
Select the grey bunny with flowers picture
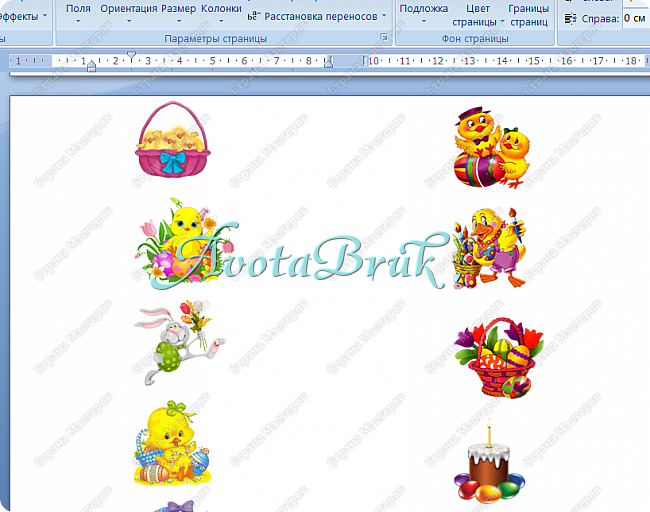tap(180, 342)
